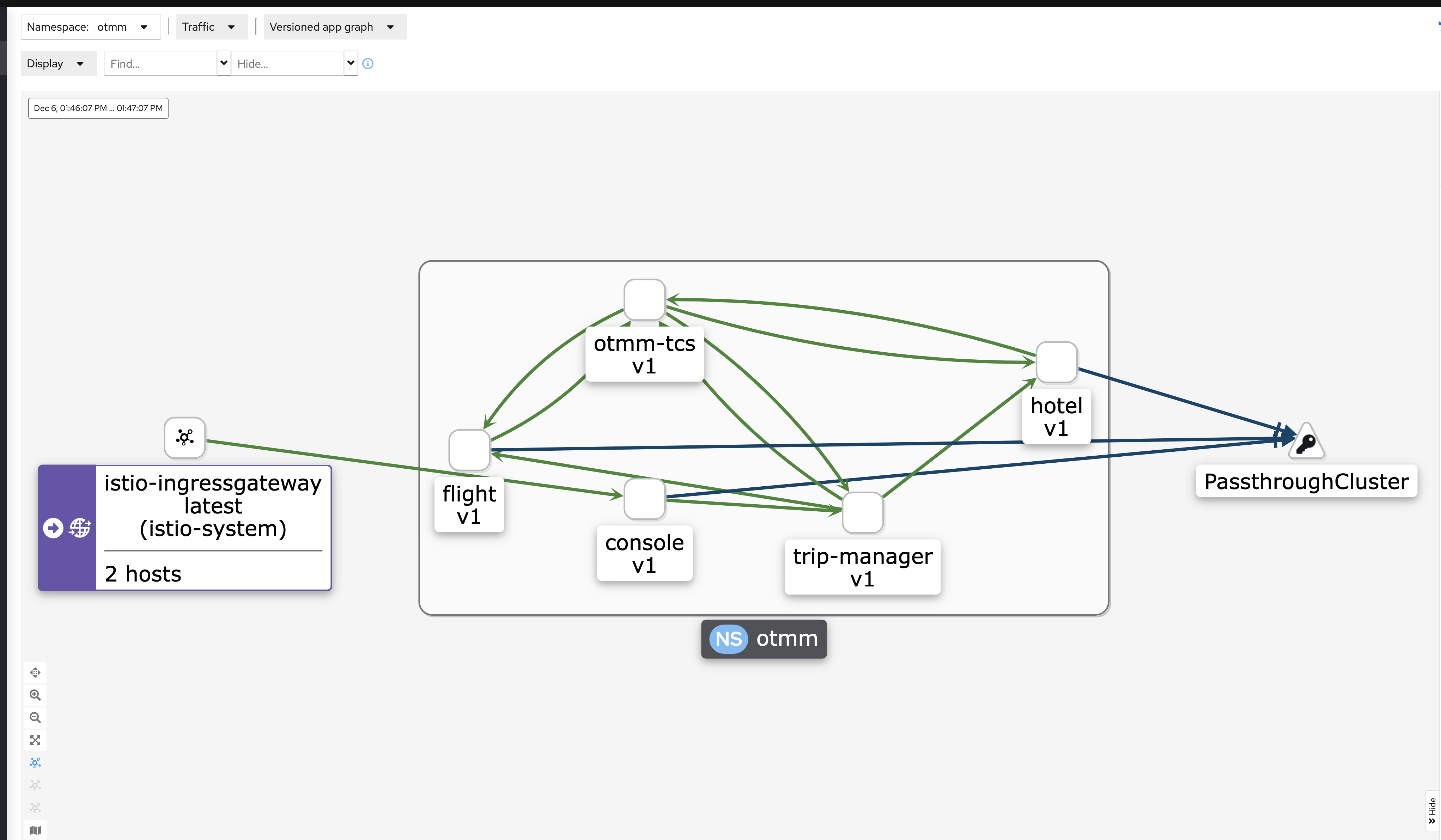
Task: Click the Hide side panel link
Action: click(x=1432, y=811)
